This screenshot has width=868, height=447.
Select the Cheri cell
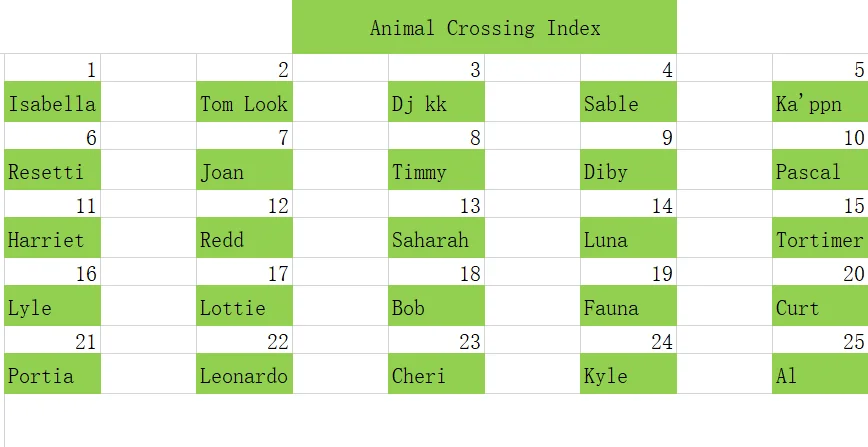[x=436, y=374]
